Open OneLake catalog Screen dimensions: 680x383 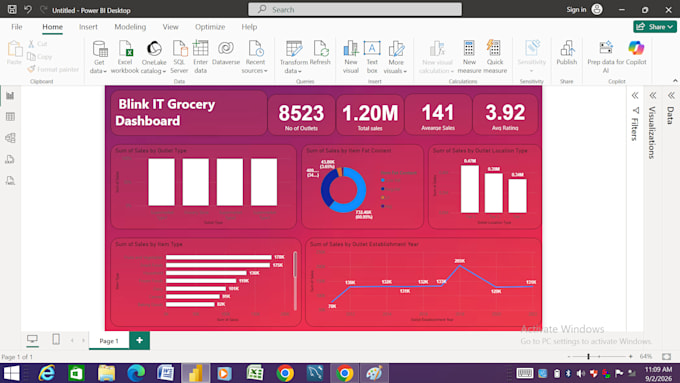(x=154, y=57)
